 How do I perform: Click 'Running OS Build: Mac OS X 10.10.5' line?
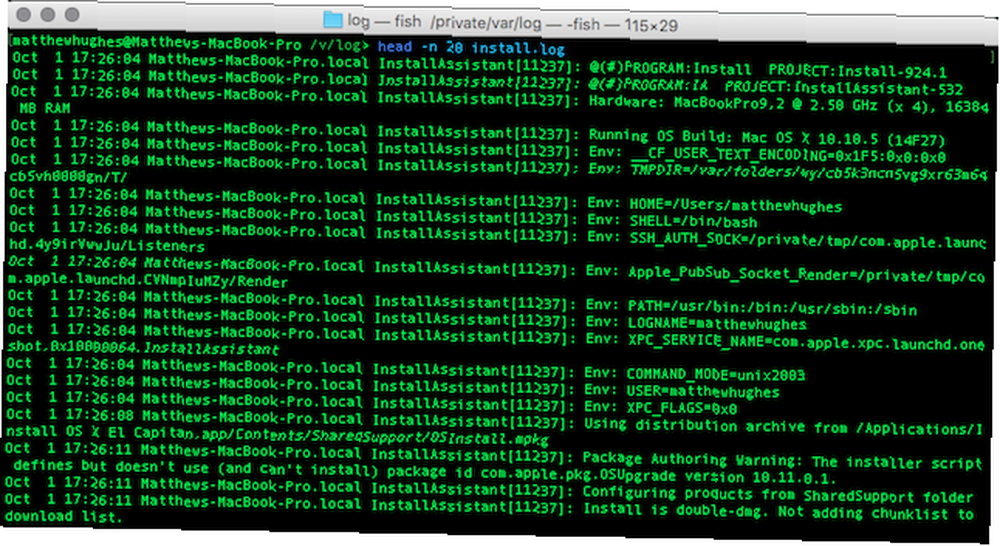click(766, 138)
